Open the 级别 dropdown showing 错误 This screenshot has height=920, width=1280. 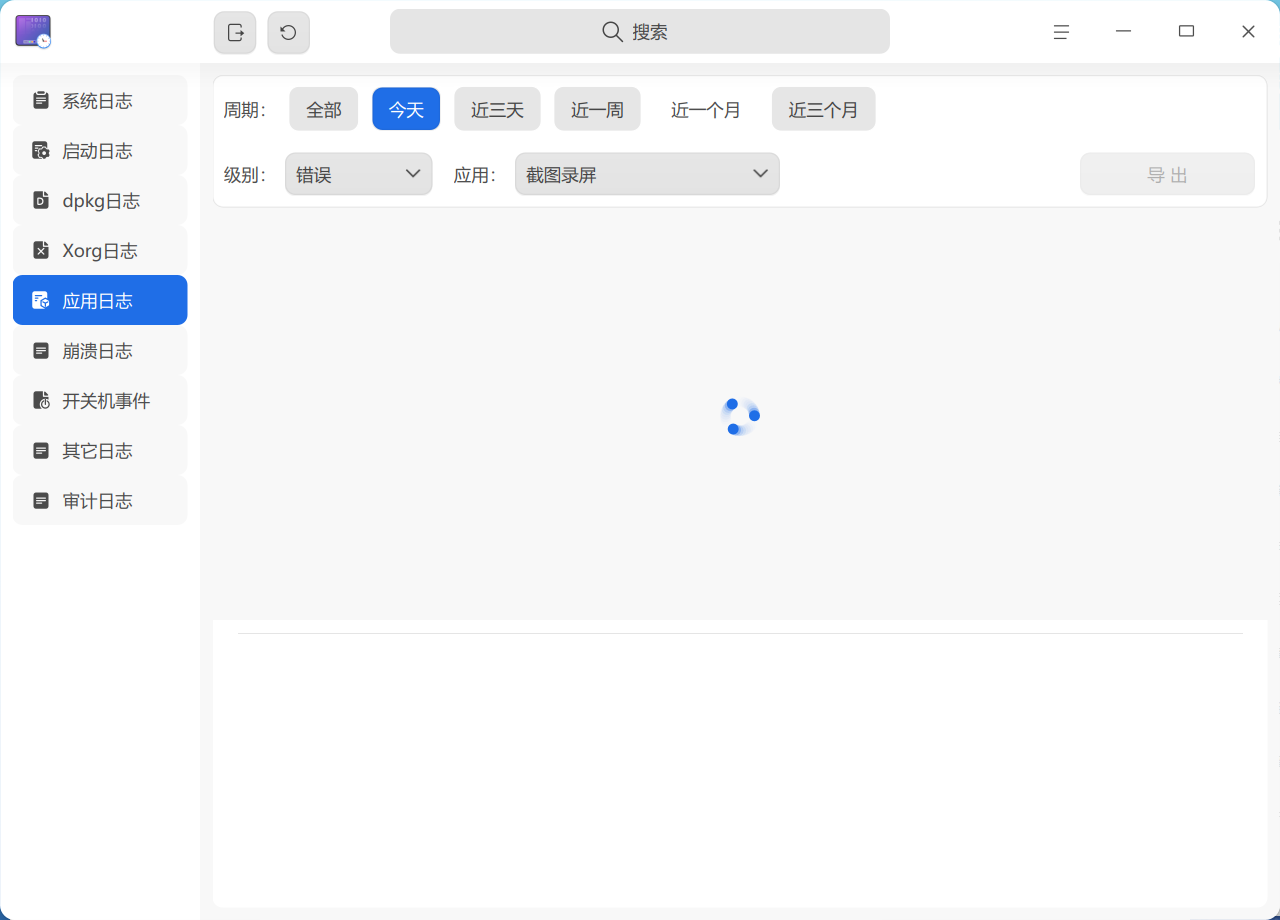point(358,174)
